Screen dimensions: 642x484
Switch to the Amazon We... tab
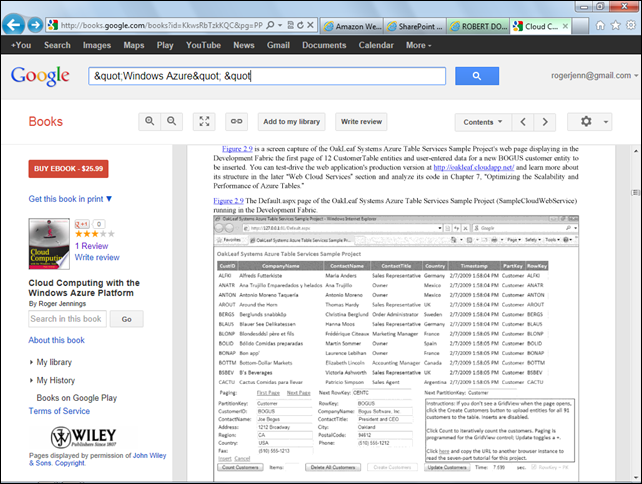pos(352,26)
